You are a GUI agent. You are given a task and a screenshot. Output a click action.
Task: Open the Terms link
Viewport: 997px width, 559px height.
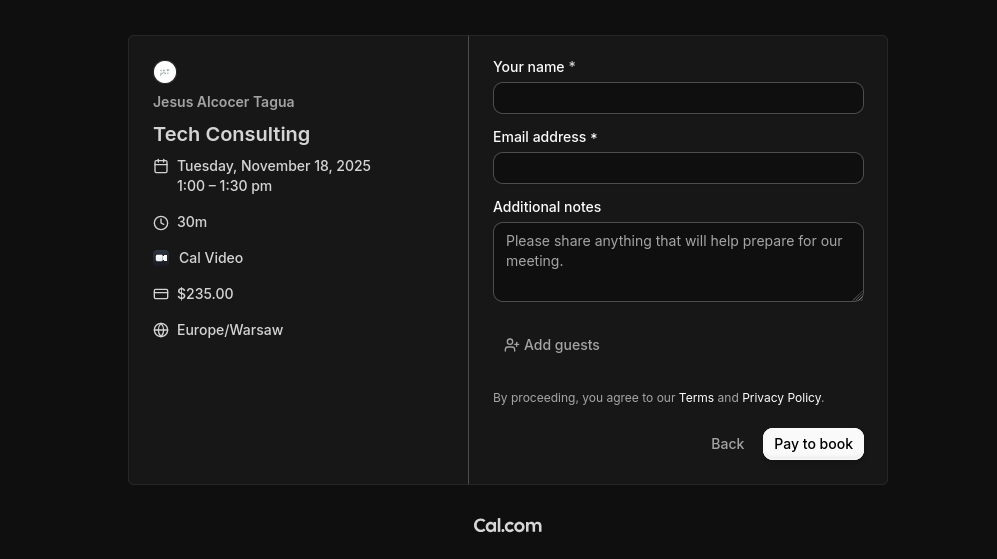click(696, 398)
